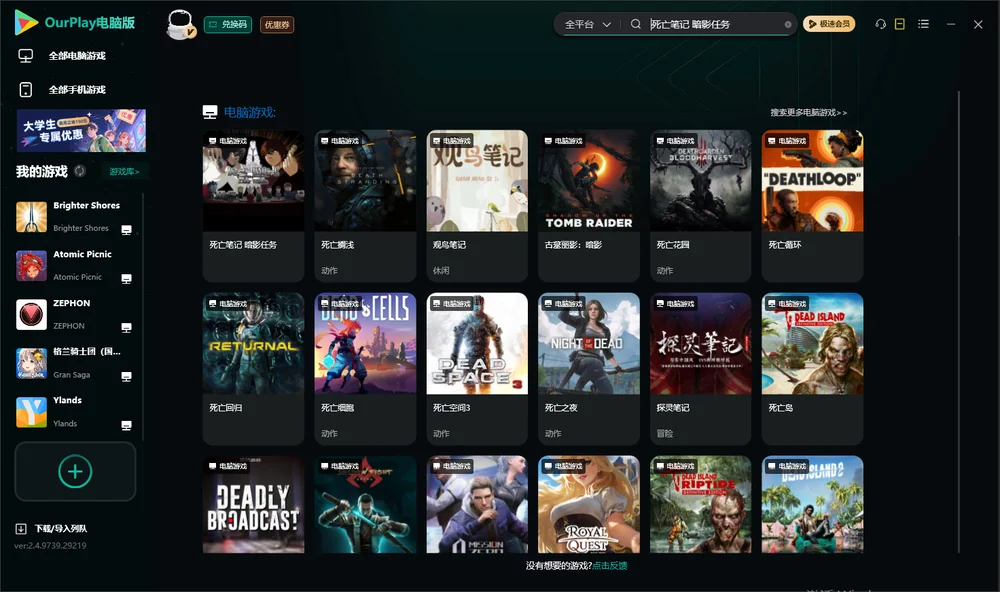Open the Tomb Raider 古墓丽影 card
Viewport: 1000px width, 592px height.
(589, 205)
